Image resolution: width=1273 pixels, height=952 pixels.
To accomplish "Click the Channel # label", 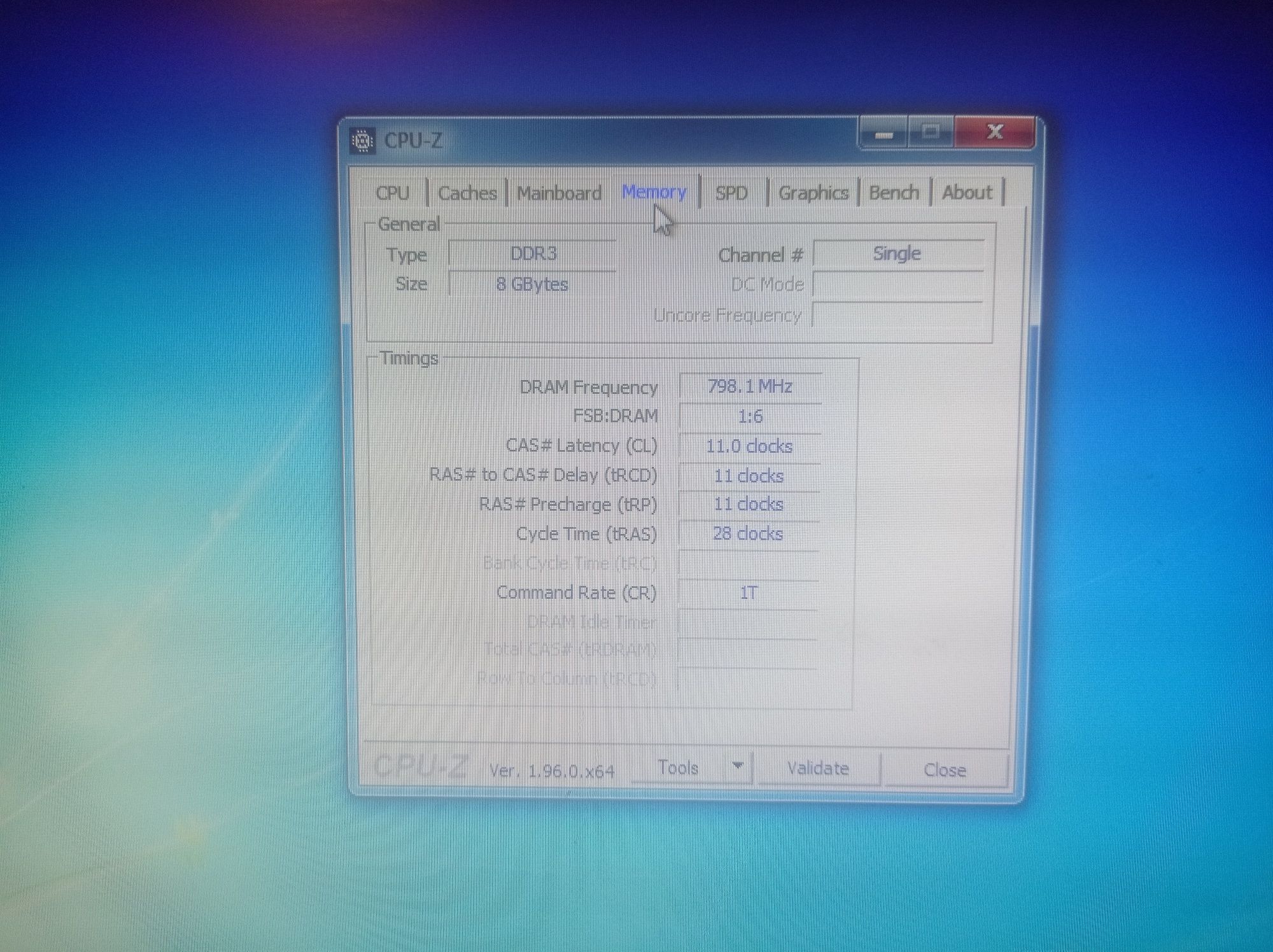I will tap(761, 255).
